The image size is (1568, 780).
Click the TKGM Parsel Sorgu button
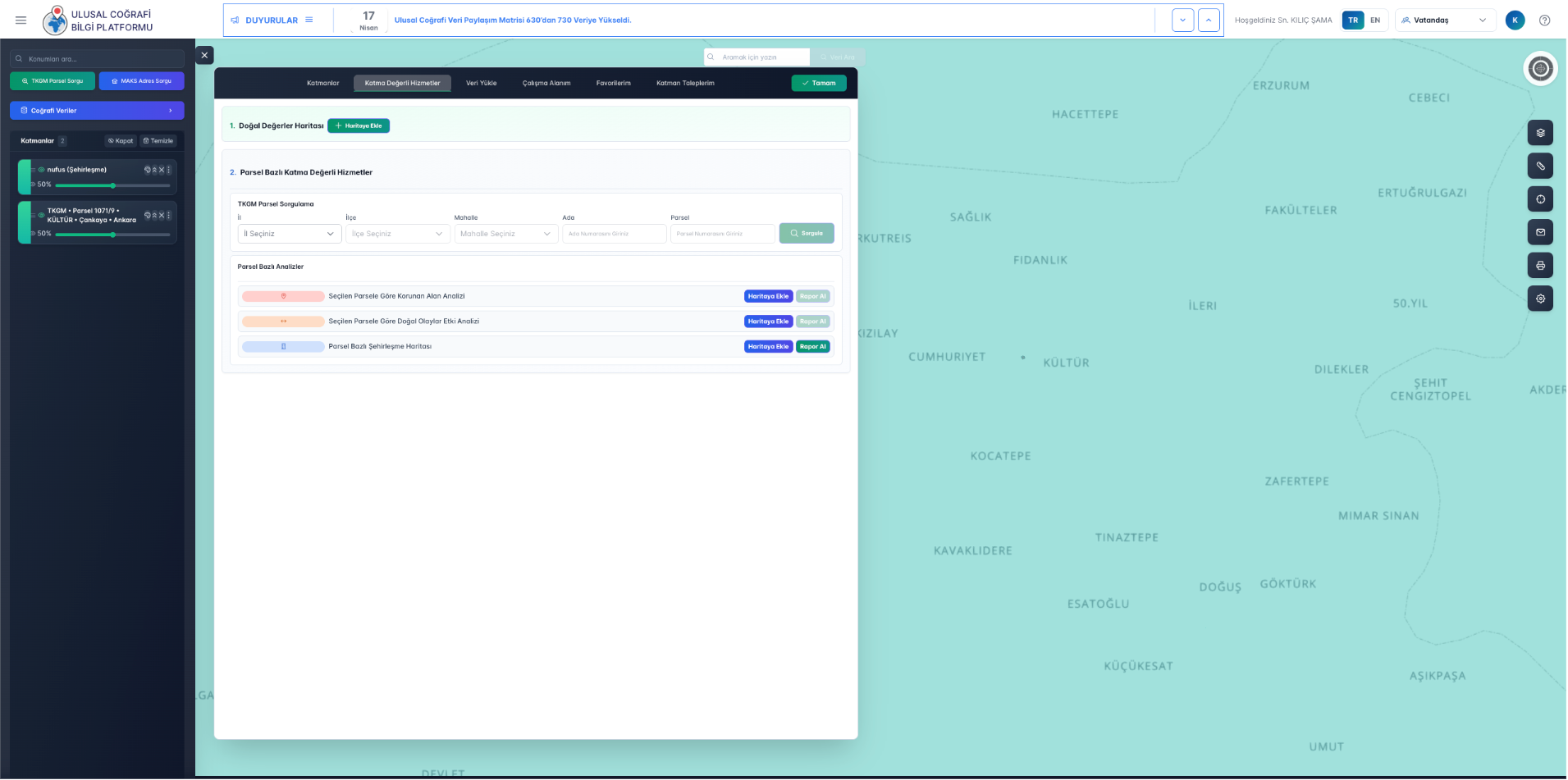pos(53,81)
